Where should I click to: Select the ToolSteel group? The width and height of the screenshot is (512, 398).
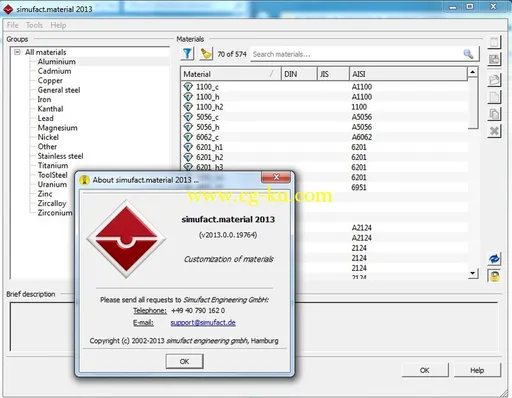[52, 175]
